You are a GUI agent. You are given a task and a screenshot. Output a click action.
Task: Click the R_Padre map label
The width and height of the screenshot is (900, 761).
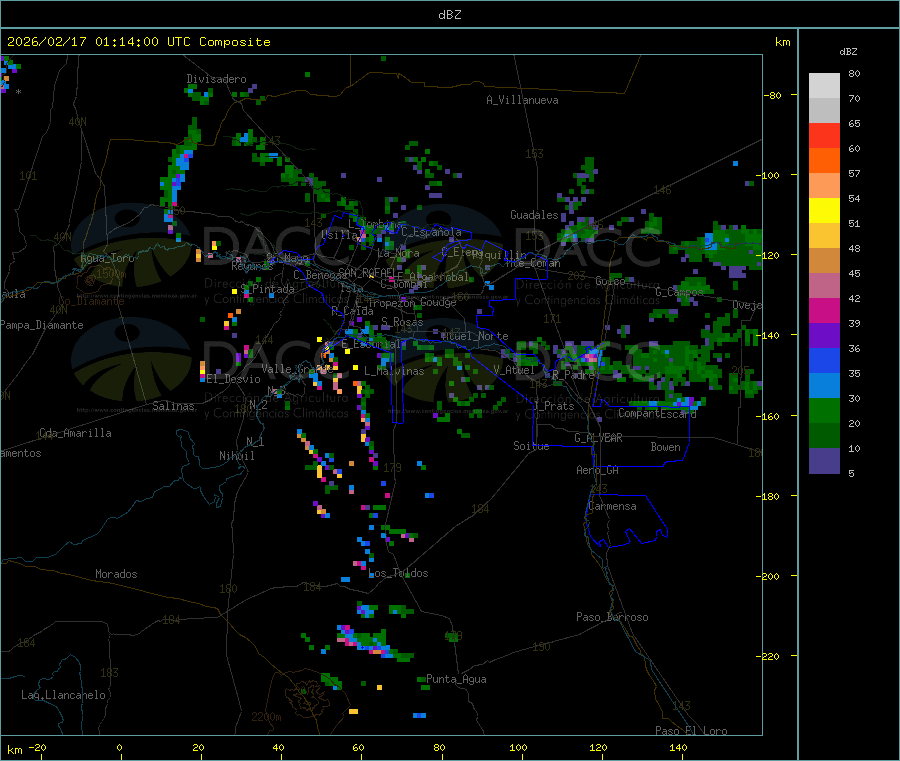pyautogui.click(x=573, y=375)
